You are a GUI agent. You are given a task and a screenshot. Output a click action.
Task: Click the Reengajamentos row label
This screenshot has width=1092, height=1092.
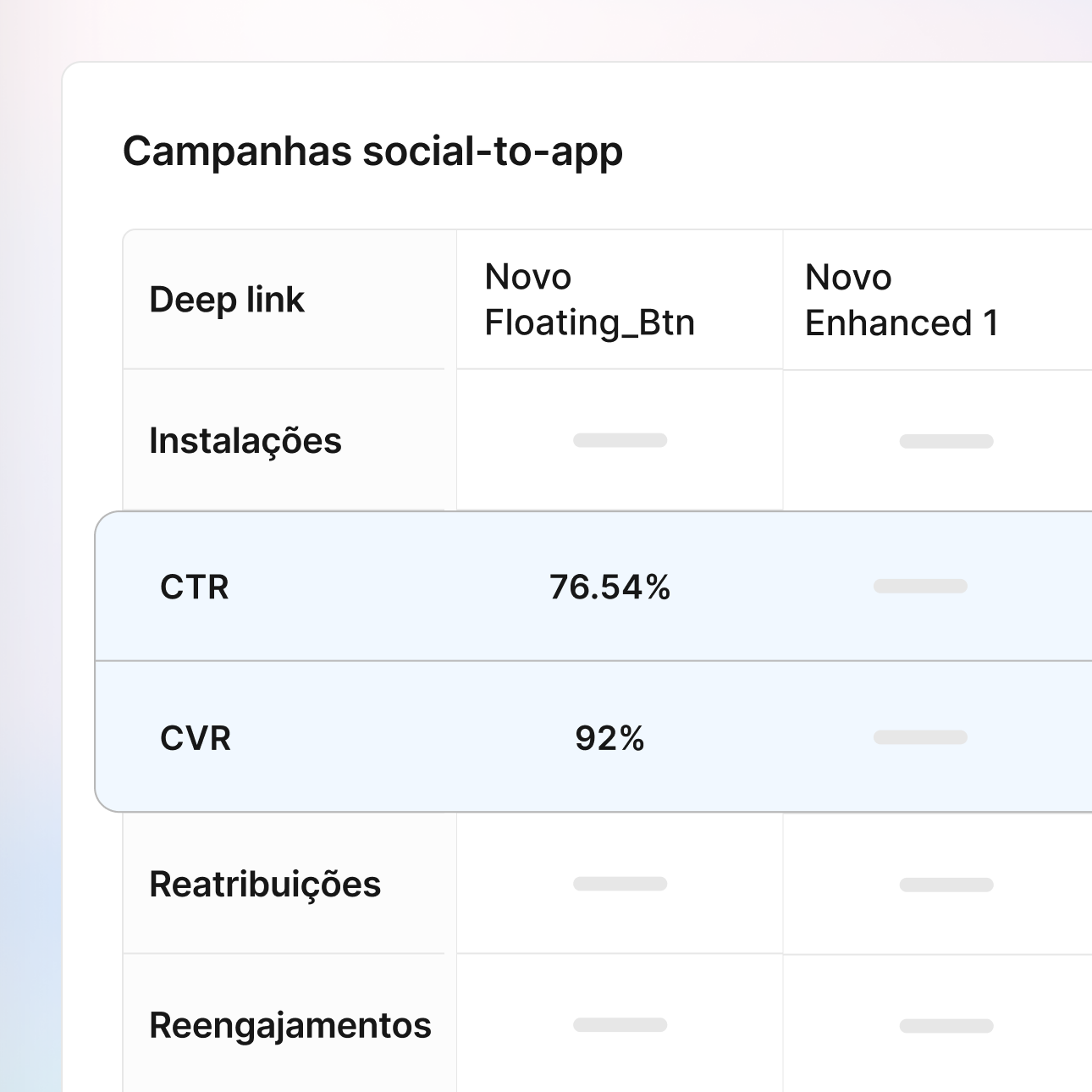290,1025
